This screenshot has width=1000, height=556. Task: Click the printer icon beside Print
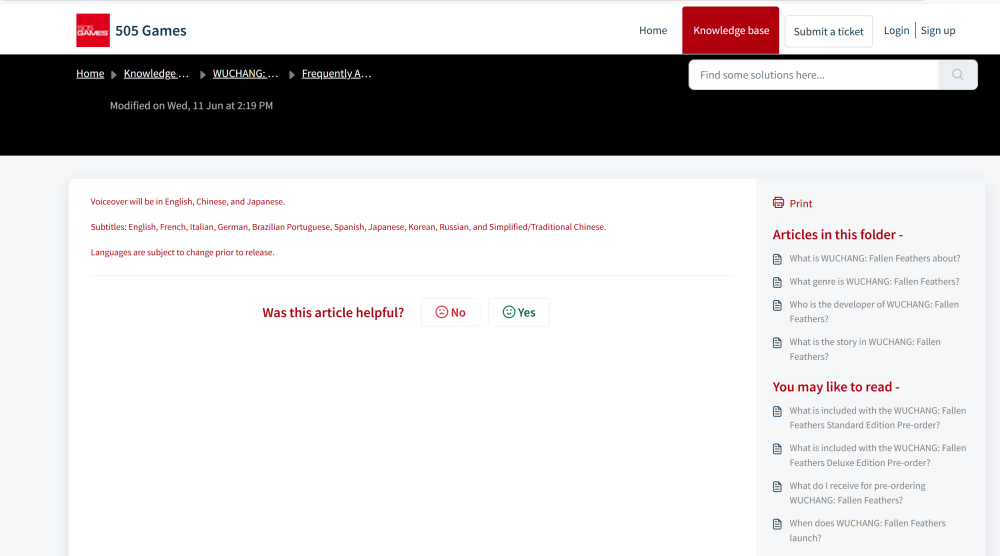[x=778, y=203]
